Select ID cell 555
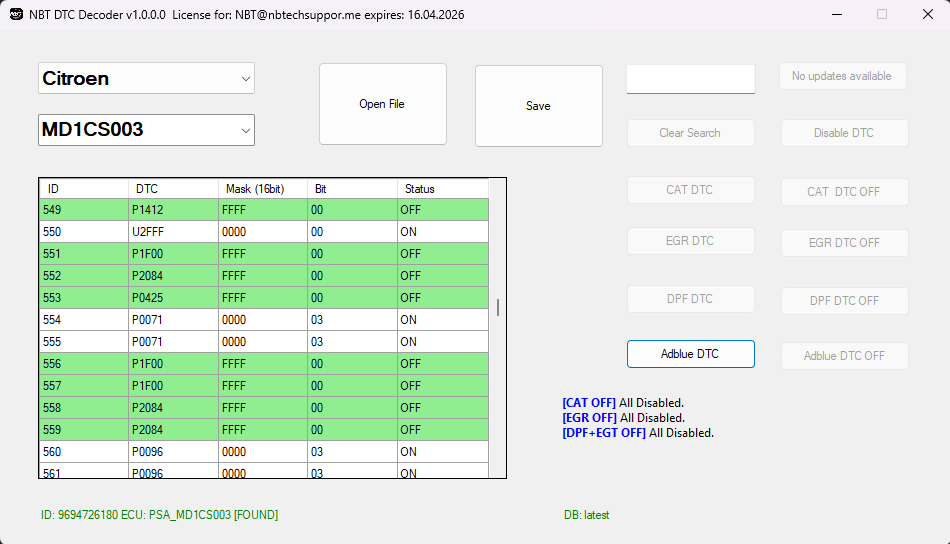 [84, 342]
